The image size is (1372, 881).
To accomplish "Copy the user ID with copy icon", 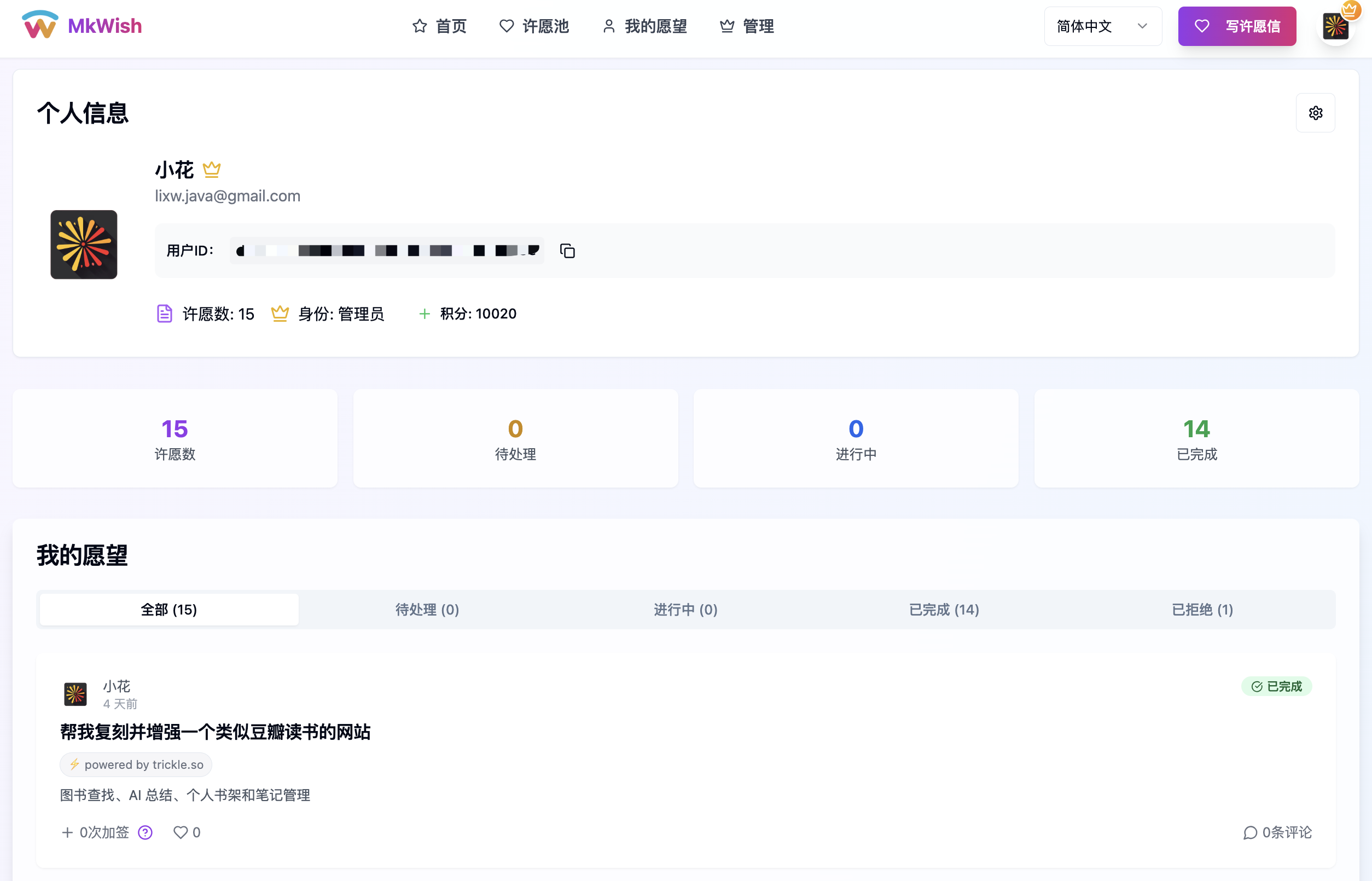I will click(x=567, y=251).
